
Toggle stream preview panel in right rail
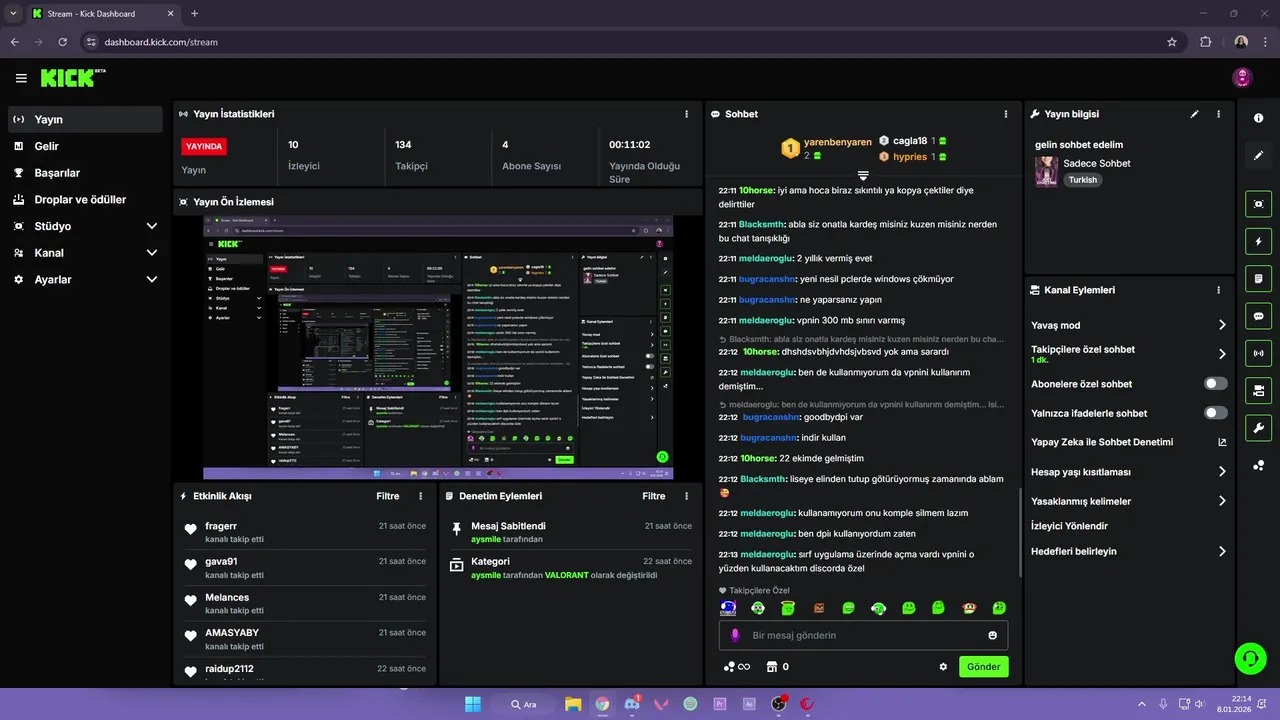point(1258,204)
